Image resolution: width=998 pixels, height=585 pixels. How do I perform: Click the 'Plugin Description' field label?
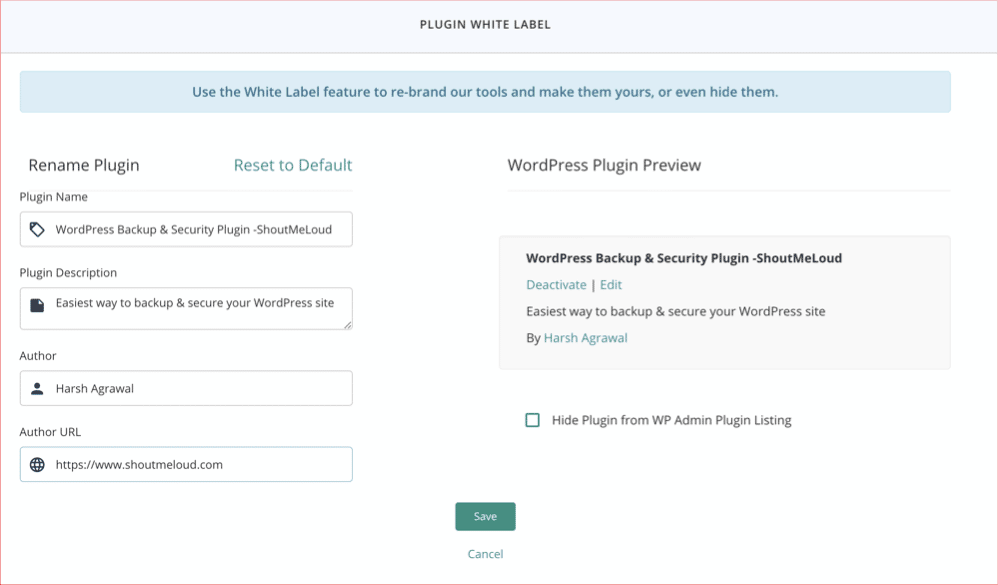pos(68,272)
